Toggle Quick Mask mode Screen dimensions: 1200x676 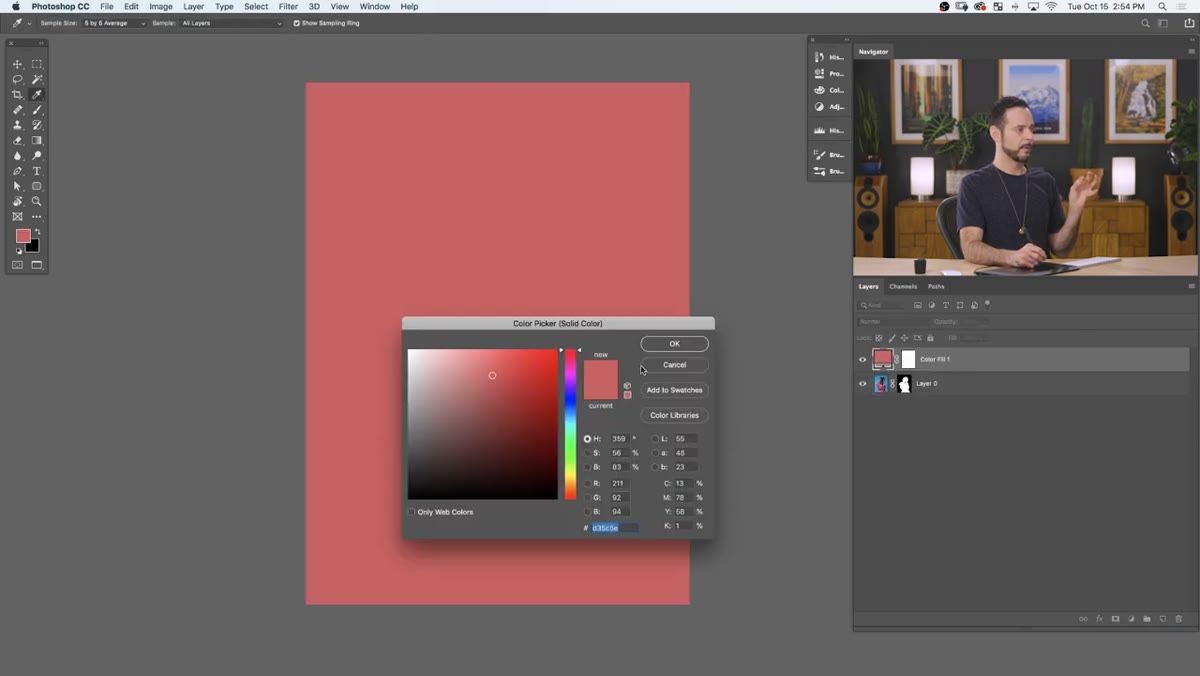(17, 265)
